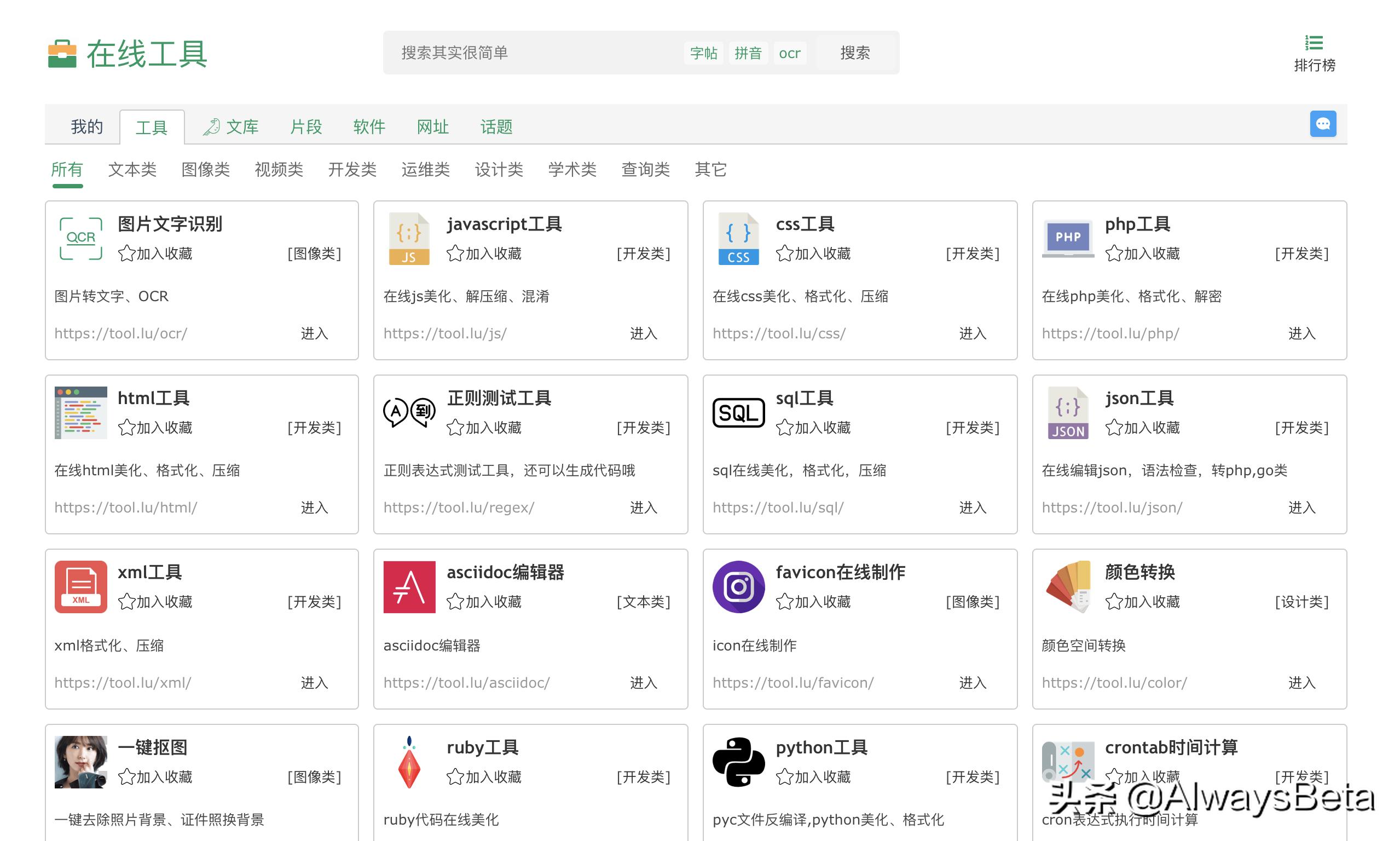Viewport: 1400px width, 841px height.
Task: Click the CSS tool braces icon
Action: 738,238
